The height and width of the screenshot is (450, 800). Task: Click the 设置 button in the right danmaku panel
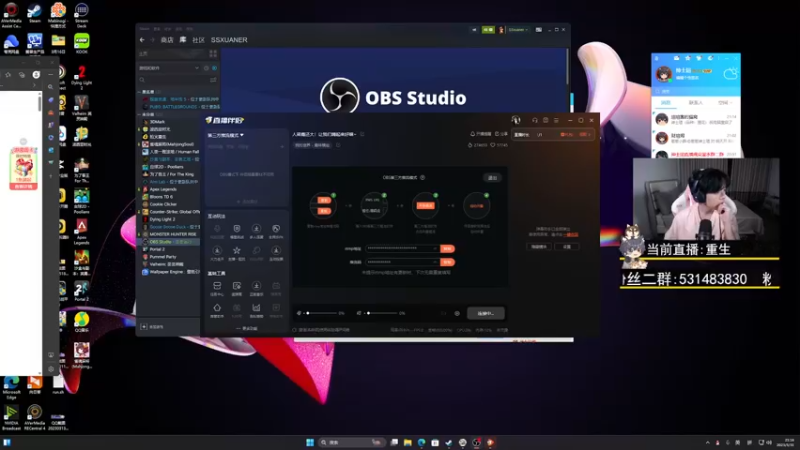click(x=567, y=246)
